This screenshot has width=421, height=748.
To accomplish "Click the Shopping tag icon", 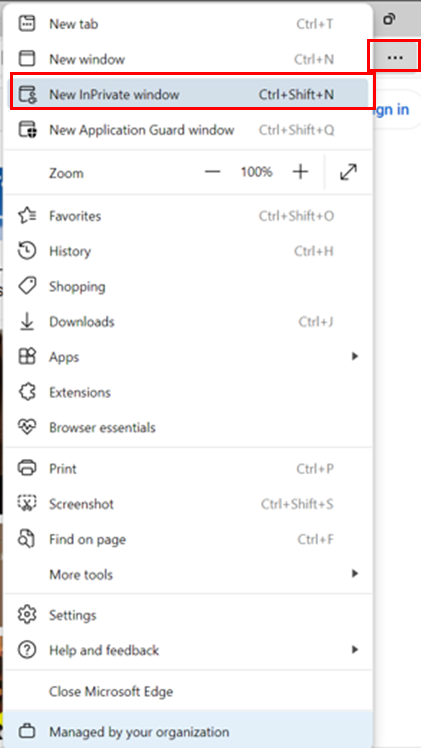I will click(x=27, y=286).
